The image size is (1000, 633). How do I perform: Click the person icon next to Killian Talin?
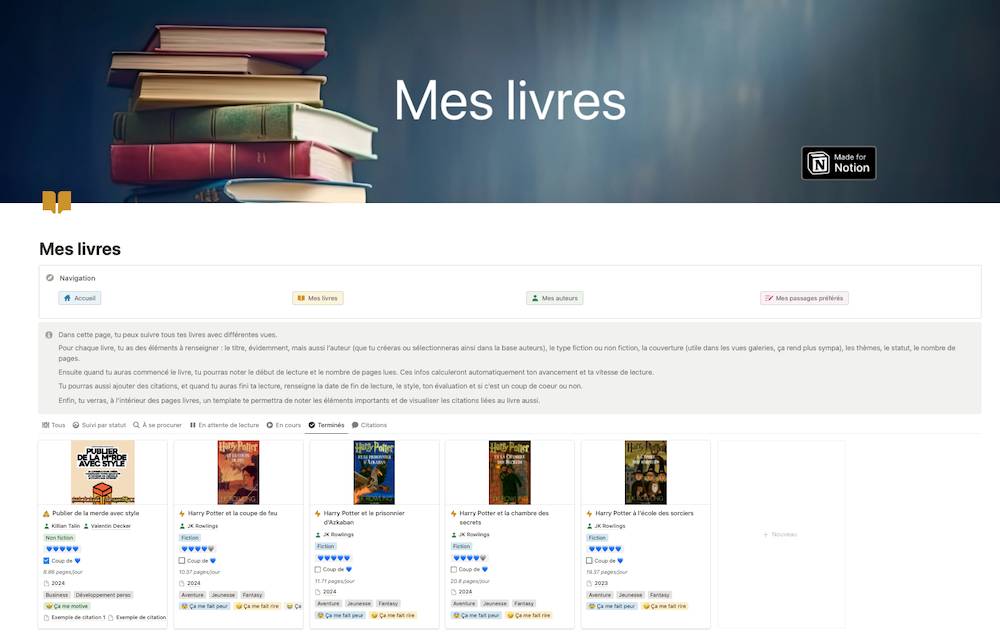(47, 526)
